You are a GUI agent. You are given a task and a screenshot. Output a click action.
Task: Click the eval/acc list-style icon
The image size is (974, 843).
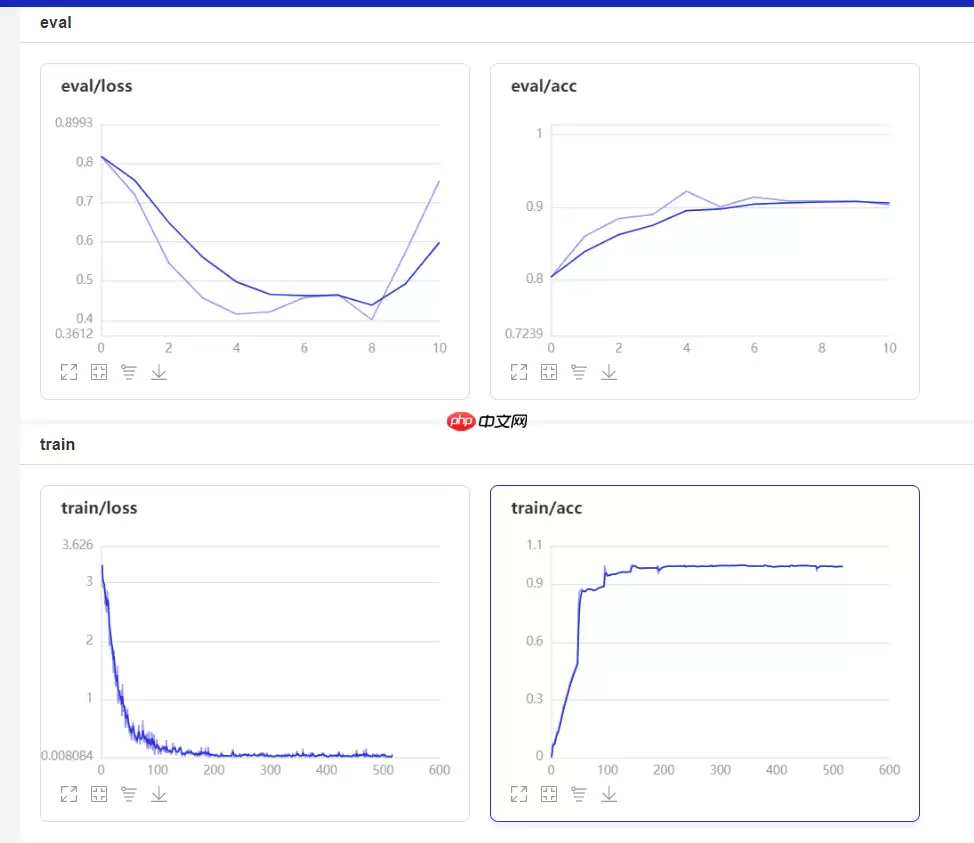(x=579, y=372)
